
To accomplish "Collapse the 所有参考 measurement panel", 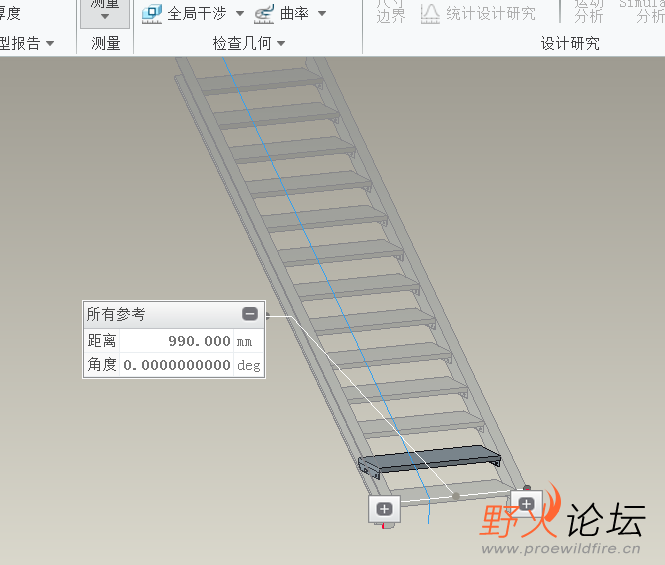I will click(x=250, y=314).
